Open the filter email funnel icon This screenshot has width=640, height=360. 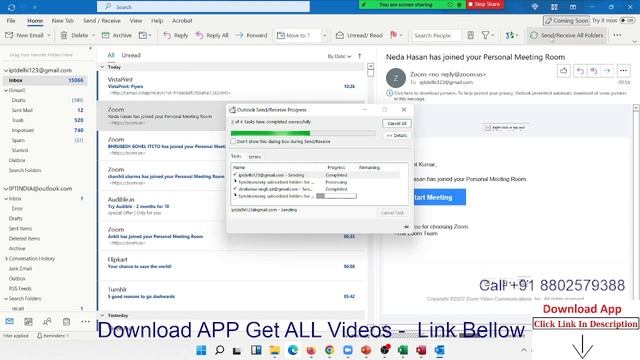point(485,36)
